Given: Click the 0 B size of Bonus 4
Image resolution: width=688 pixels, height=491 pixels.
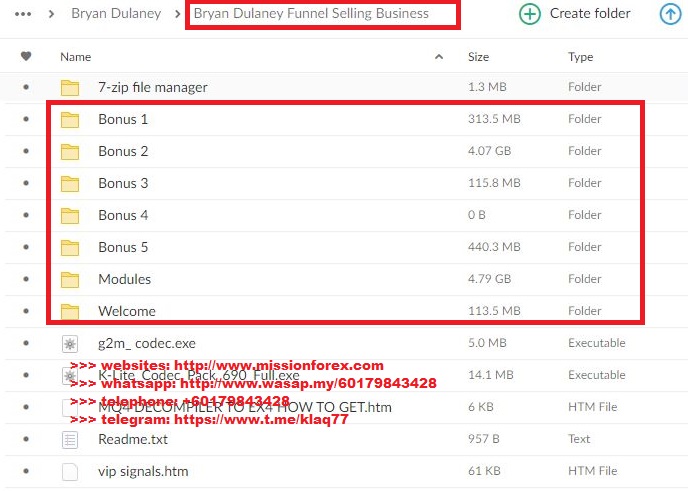Looking at the screenshot, I should click(x=477, y=215).
